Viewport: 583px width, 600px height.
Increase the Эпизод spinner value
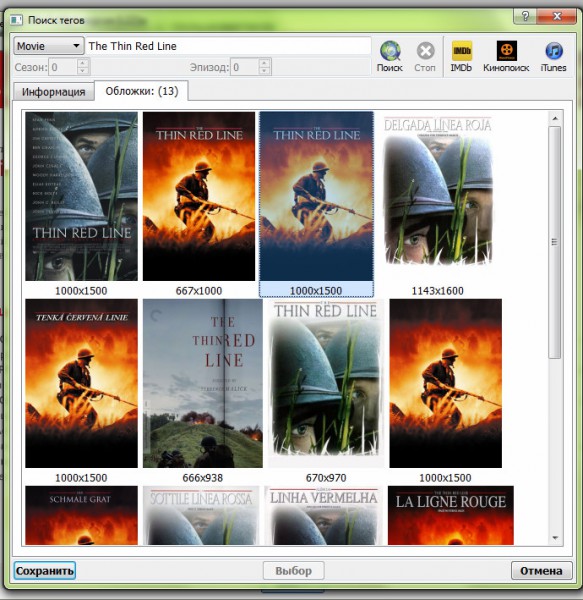click(264, 63)
